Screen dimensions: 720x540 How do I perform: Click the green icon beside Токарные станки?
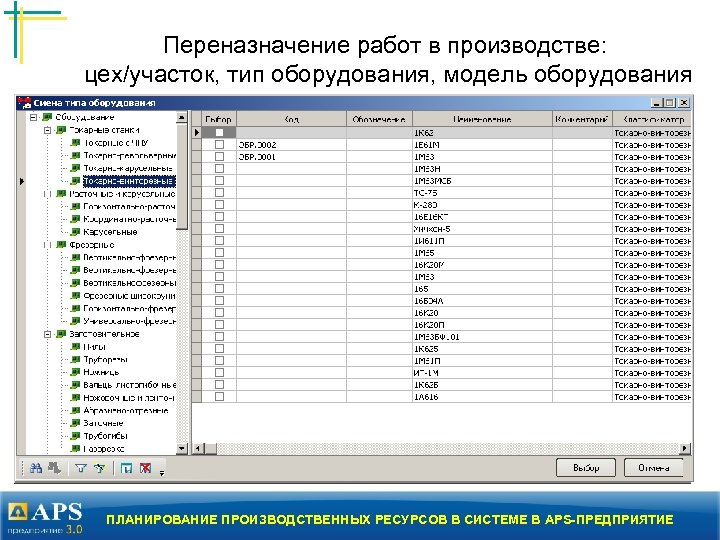(x=61, y=130)
